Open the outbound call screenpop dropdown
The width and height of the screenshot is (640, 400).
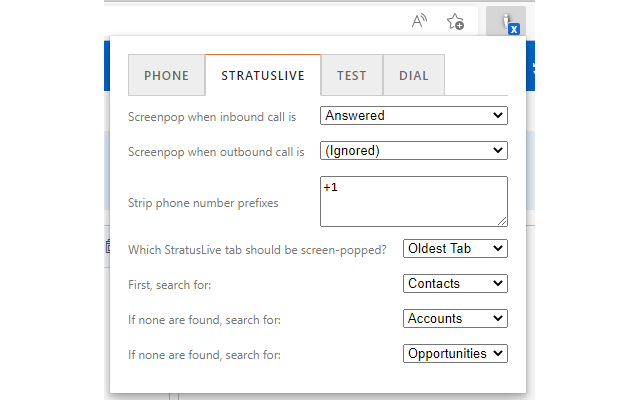point(414,151)
